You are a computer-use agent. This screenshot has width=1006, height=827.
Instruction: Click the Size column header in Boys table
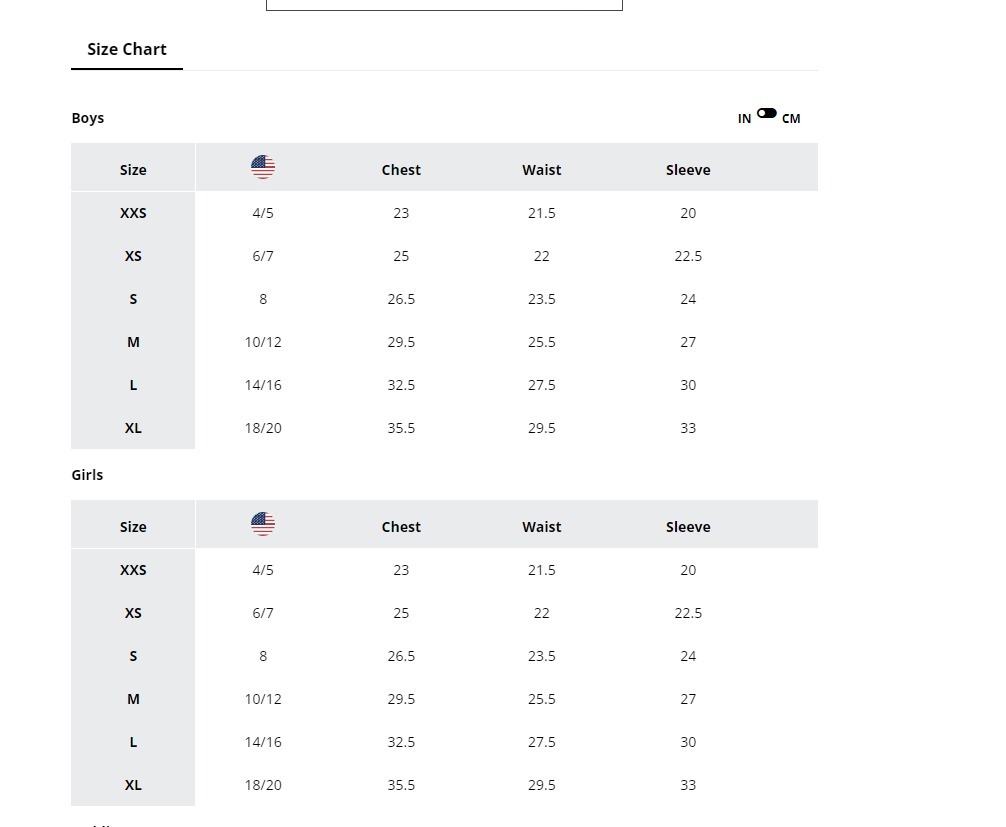[x=133, y=170]
